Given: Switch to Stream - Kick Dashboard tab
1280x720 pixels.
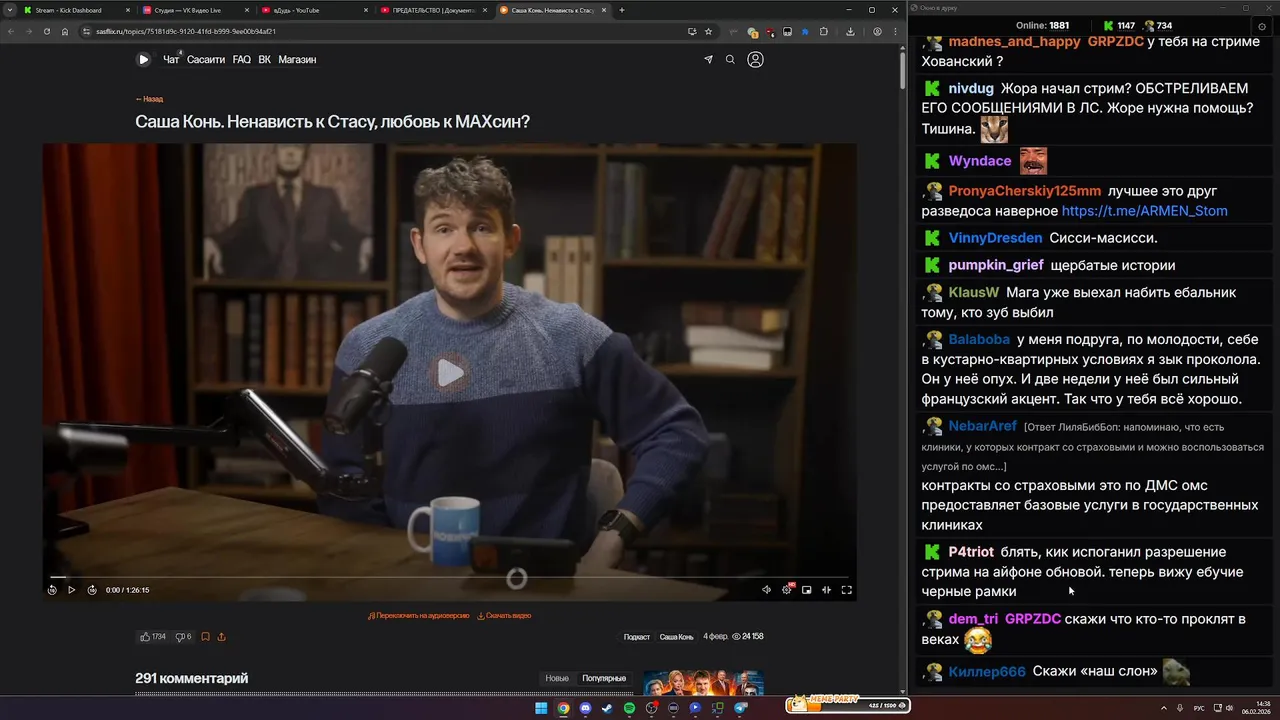Looking at the screenshot, I should (76, 10).
